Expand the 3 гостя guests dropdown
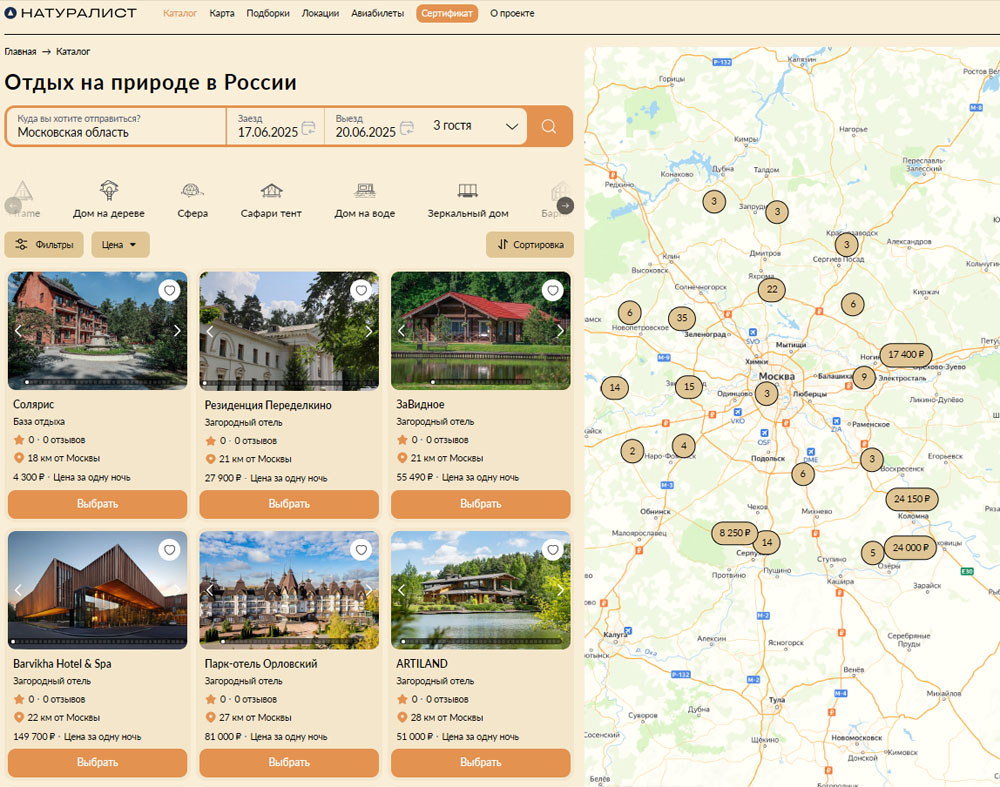 475,126
